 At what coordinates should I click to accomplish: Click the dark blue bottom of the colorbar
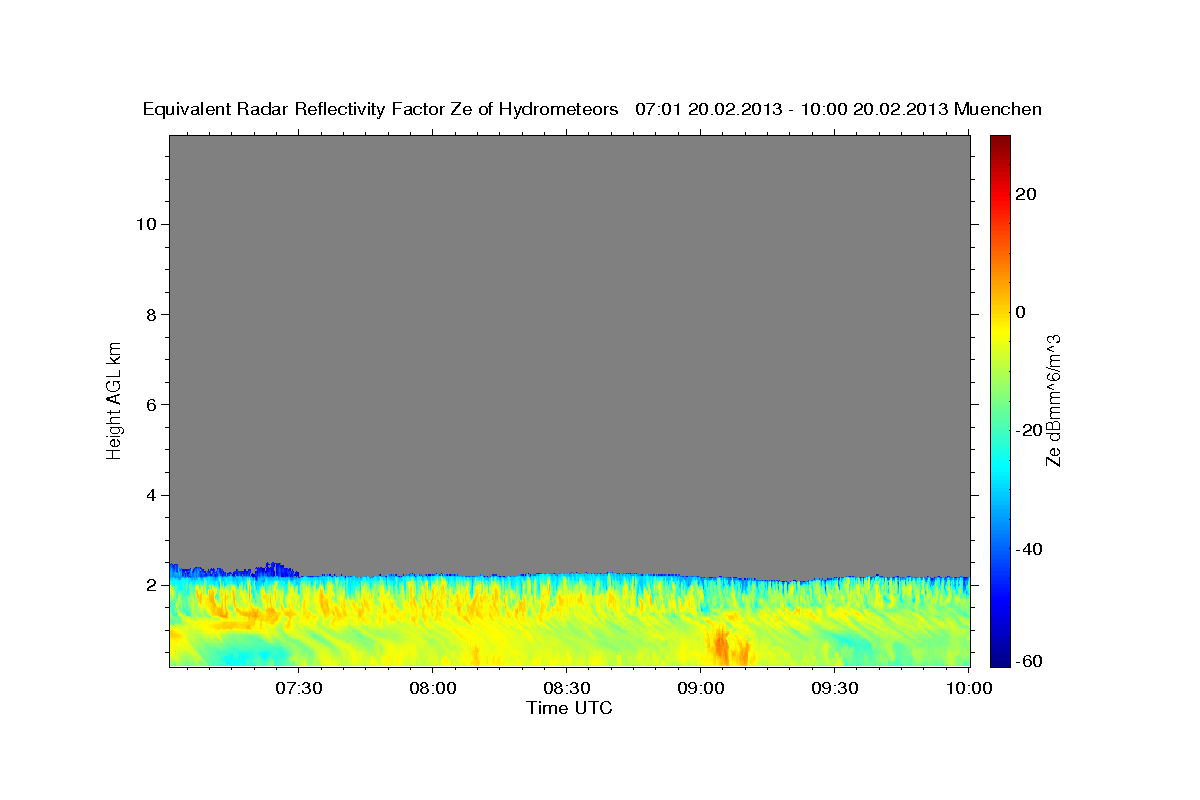click(x=1000, y=658)
